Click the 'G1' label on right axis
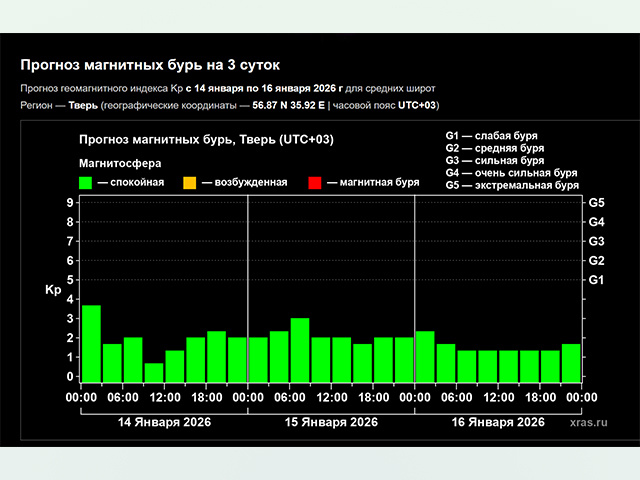Viewport: 640px width, 480px height. pos(596,280)
